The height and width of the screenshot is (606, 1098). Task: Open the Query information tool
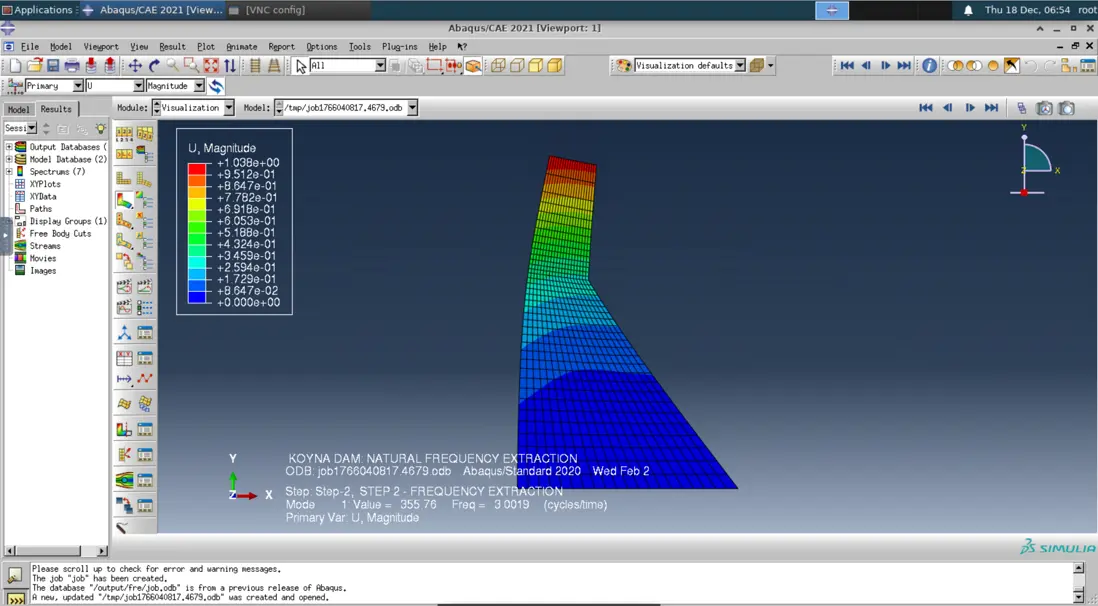(929, 66)
